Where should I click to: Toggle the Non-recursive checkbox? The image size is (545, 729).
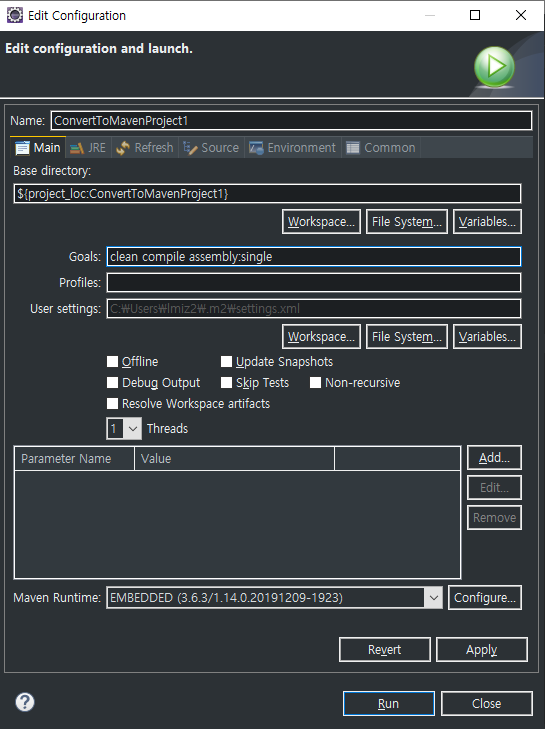315,383
